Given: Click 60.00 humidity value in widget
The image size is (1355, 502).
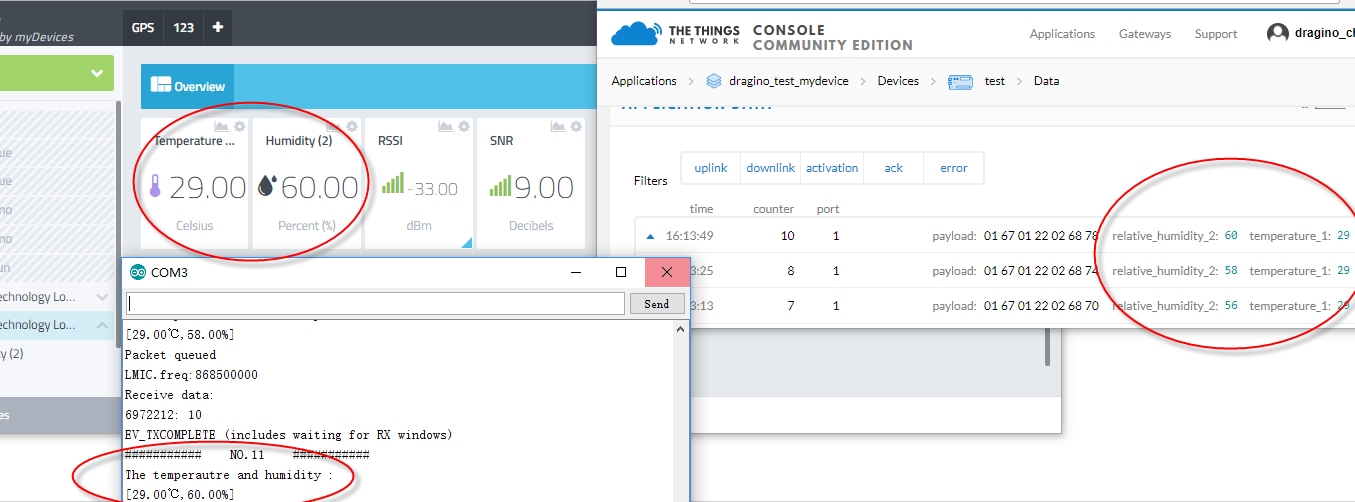Looking at the screenshot, I should 319,187.
